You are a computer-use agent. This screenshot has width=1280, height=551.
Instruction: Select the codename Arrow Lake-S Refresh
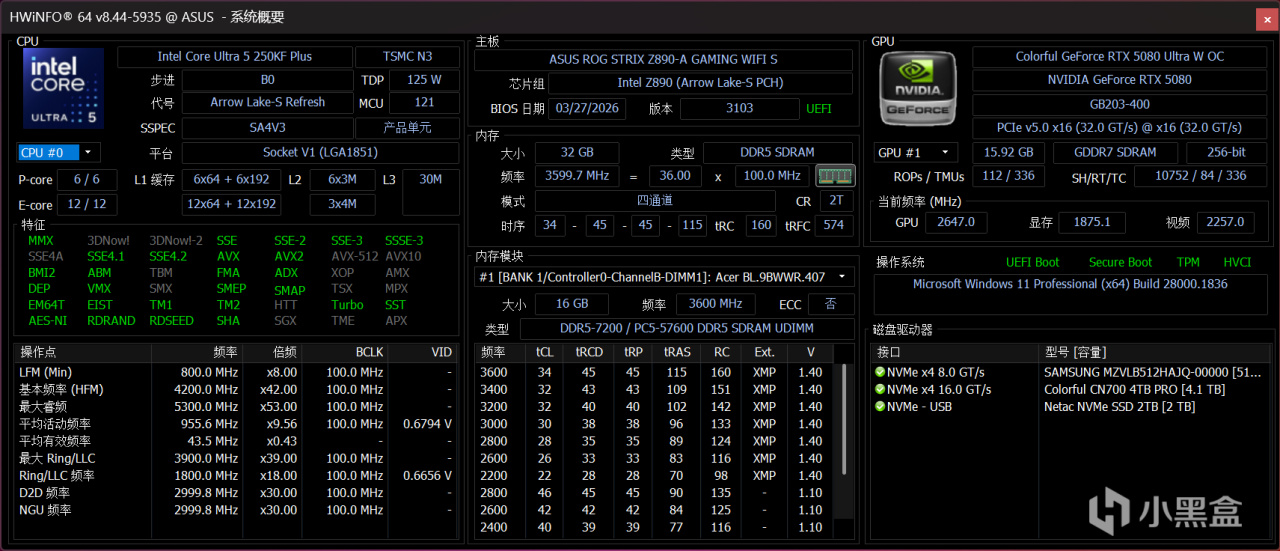tap(268, 103)
